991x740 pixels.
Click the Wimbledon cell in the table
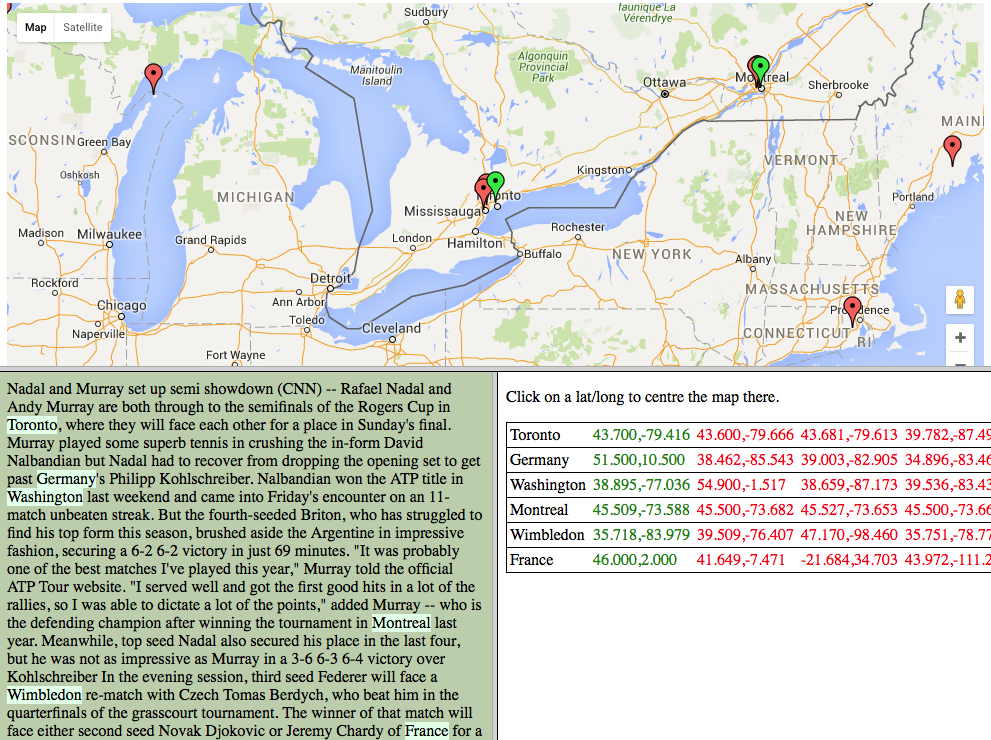pyautogui.click(x=547, y=535)
